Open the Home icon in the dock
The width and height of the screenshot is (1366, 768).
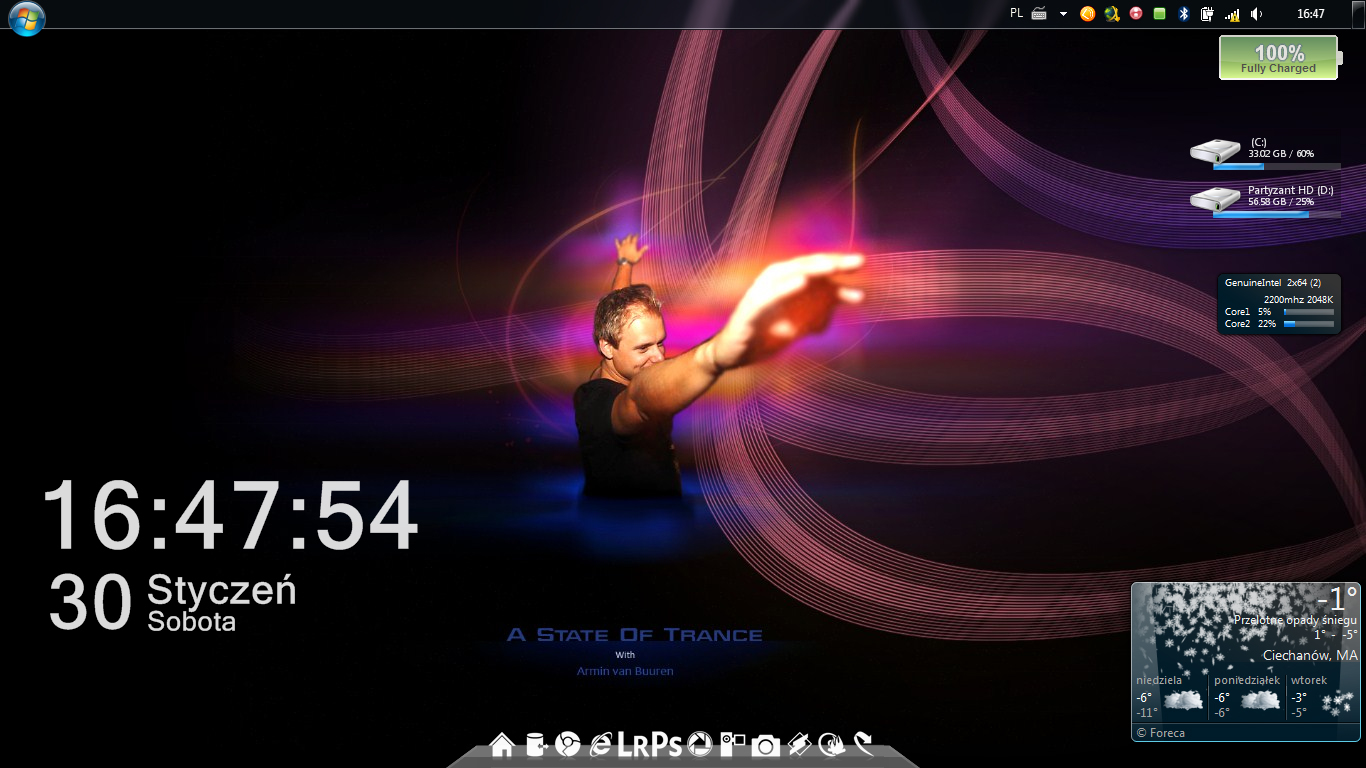point(502,744)
